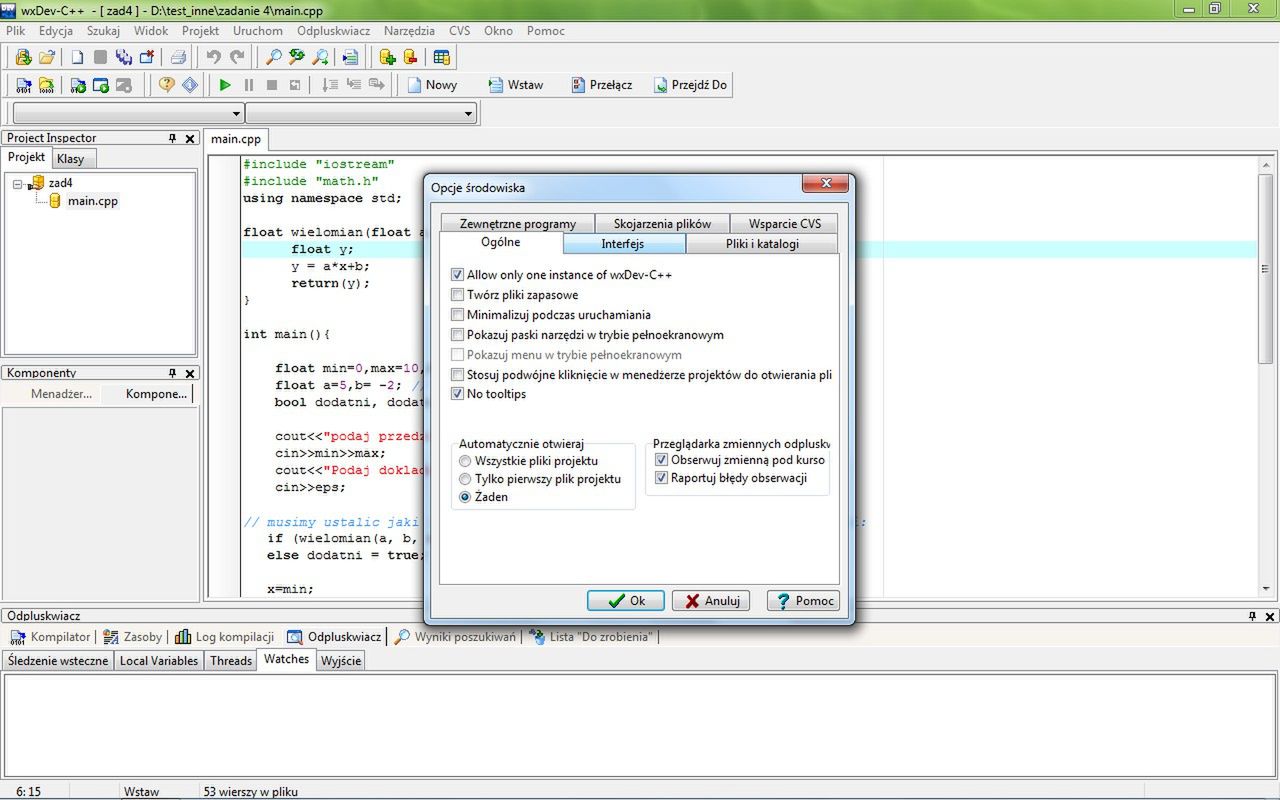Click the Undo arrow icon
The height and width of the screenshot is (800, 1280).
pyautogui.click(x=213, y=57)
